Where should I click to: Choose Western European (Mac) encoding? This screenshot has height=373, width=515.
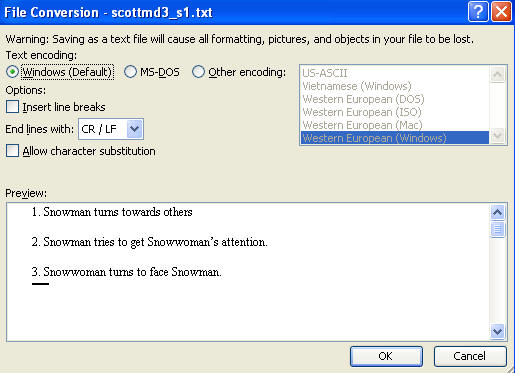395,125
